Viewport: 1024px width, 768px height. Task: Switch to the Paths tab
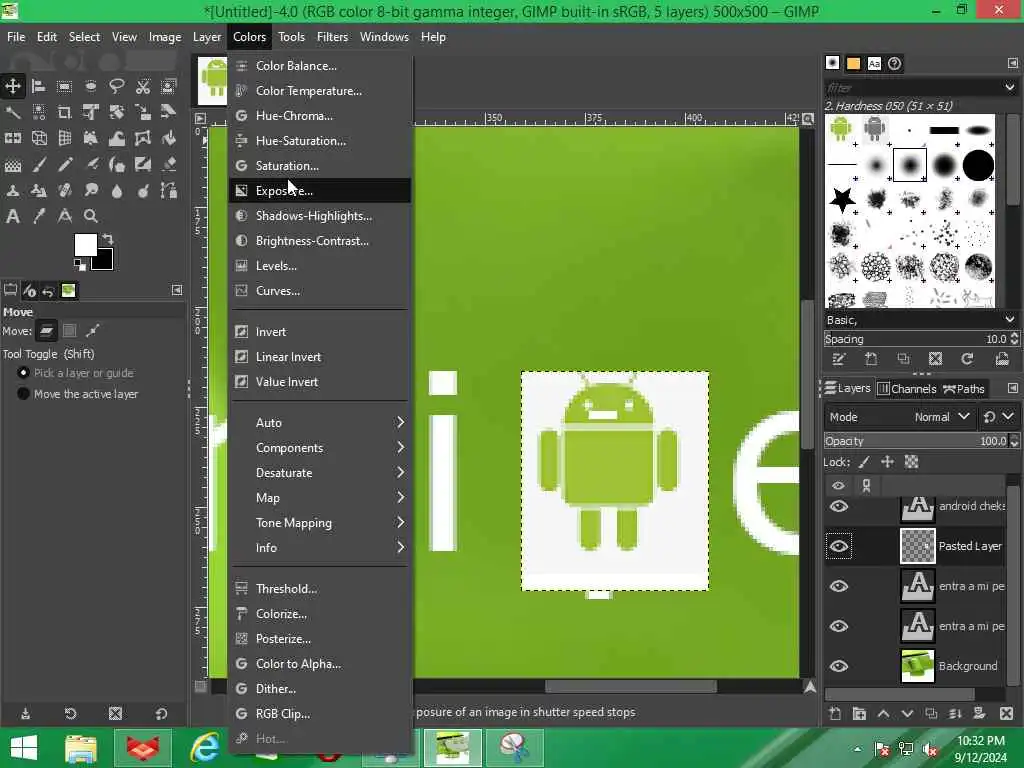point(963,389)
